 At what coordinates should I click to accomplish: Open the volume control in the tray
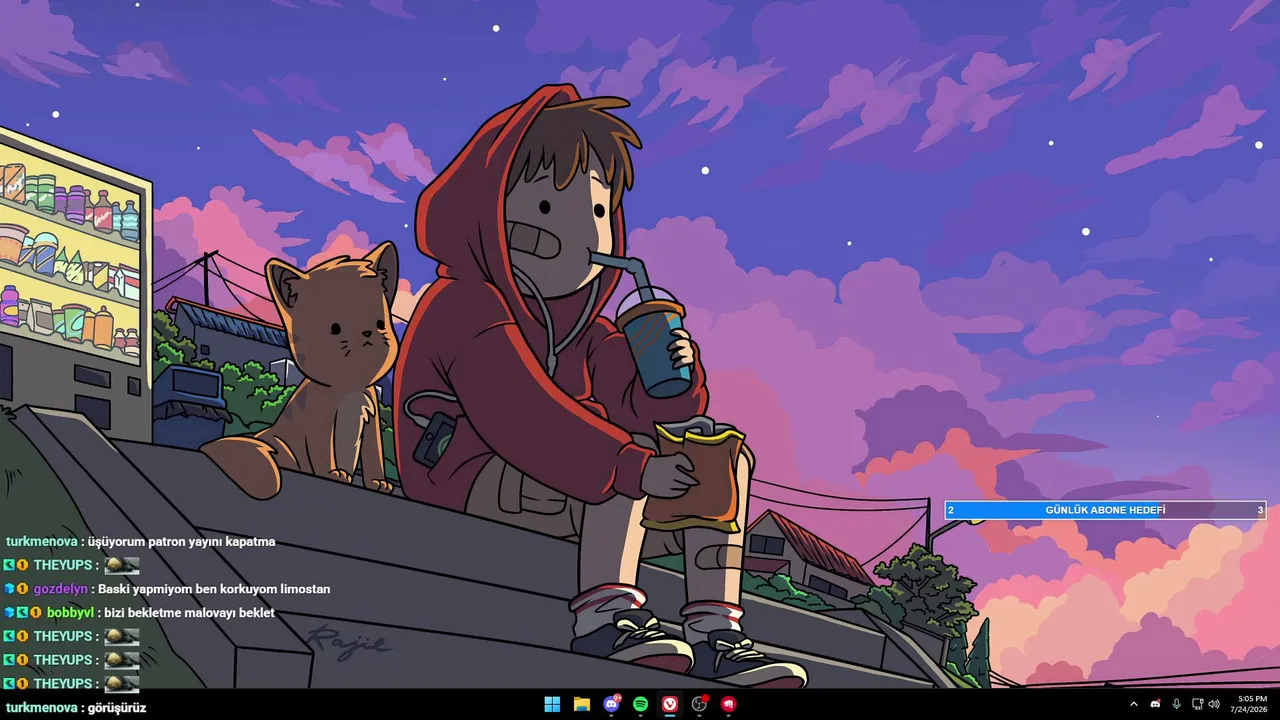(x=1214, y=704)
